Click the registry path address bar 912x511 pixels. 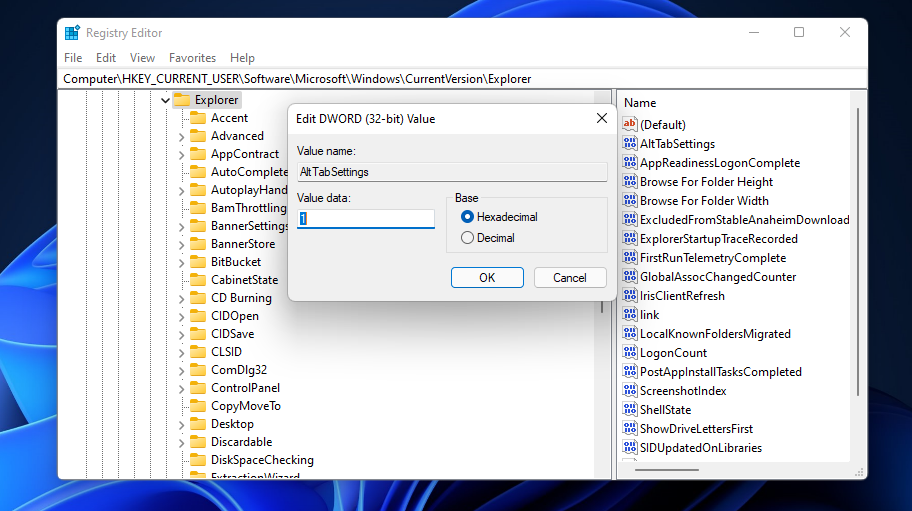tap(462, 78)
